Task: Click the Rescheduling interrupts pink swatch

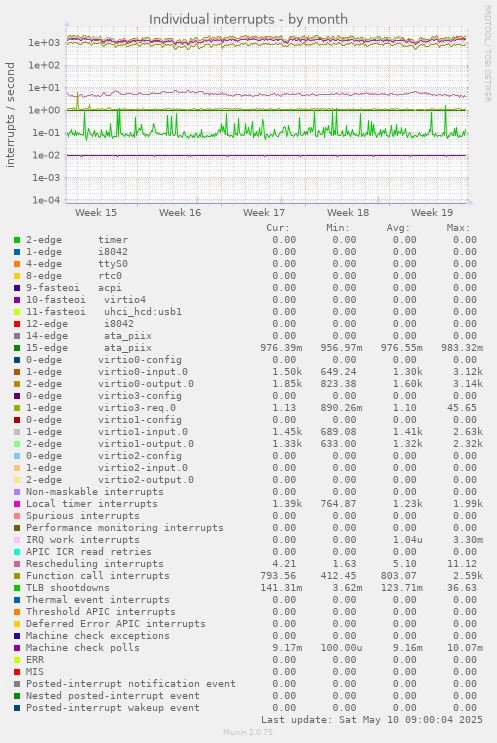Action: (x=17, y=564)
